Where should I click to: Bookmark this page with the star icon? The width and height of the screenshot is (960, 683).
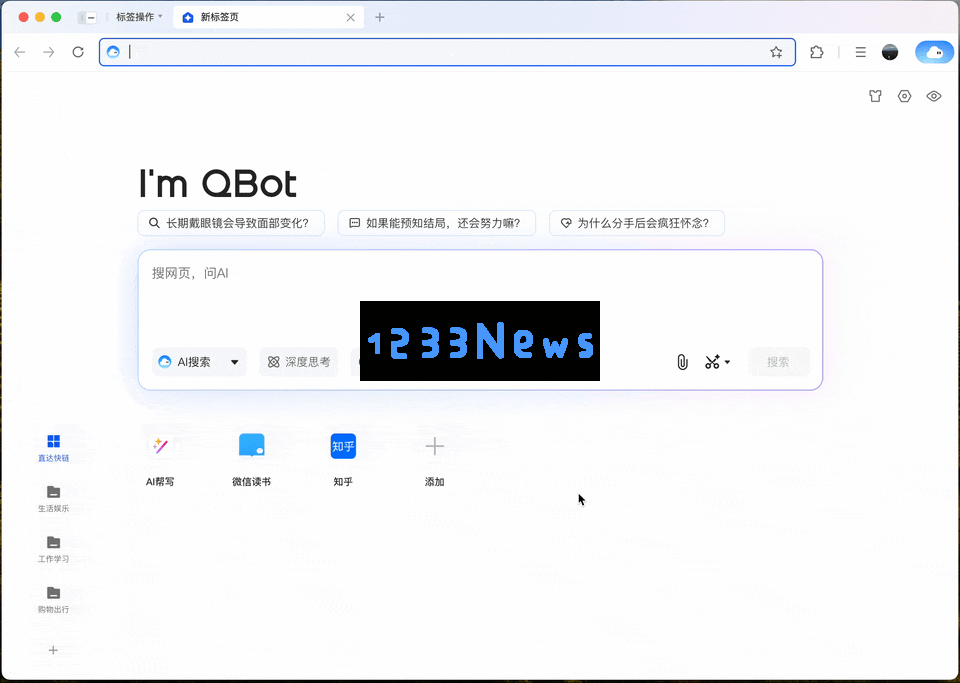coord(776,52)
